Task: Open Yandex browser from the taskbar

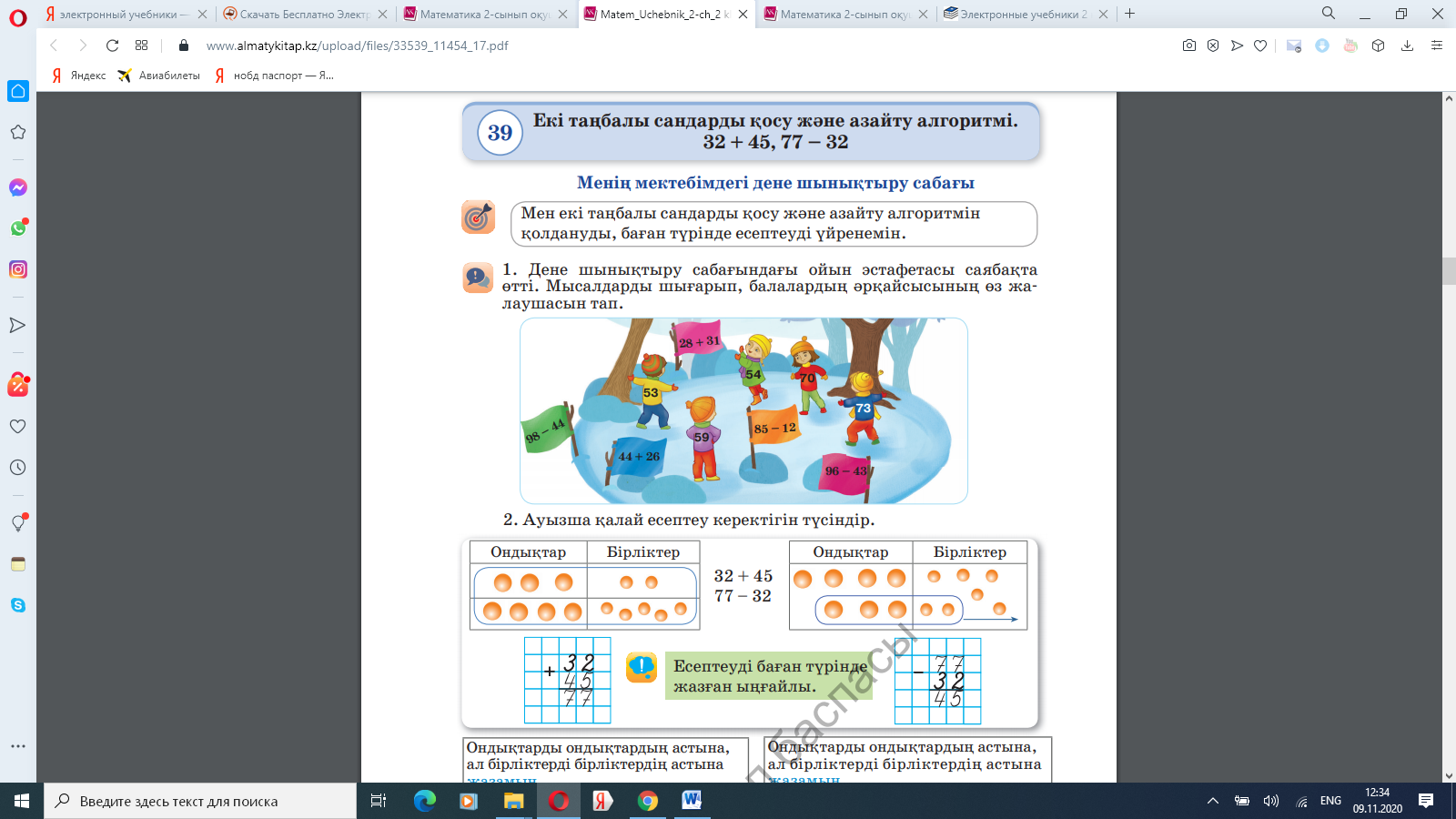Action: tap(602, 801)
